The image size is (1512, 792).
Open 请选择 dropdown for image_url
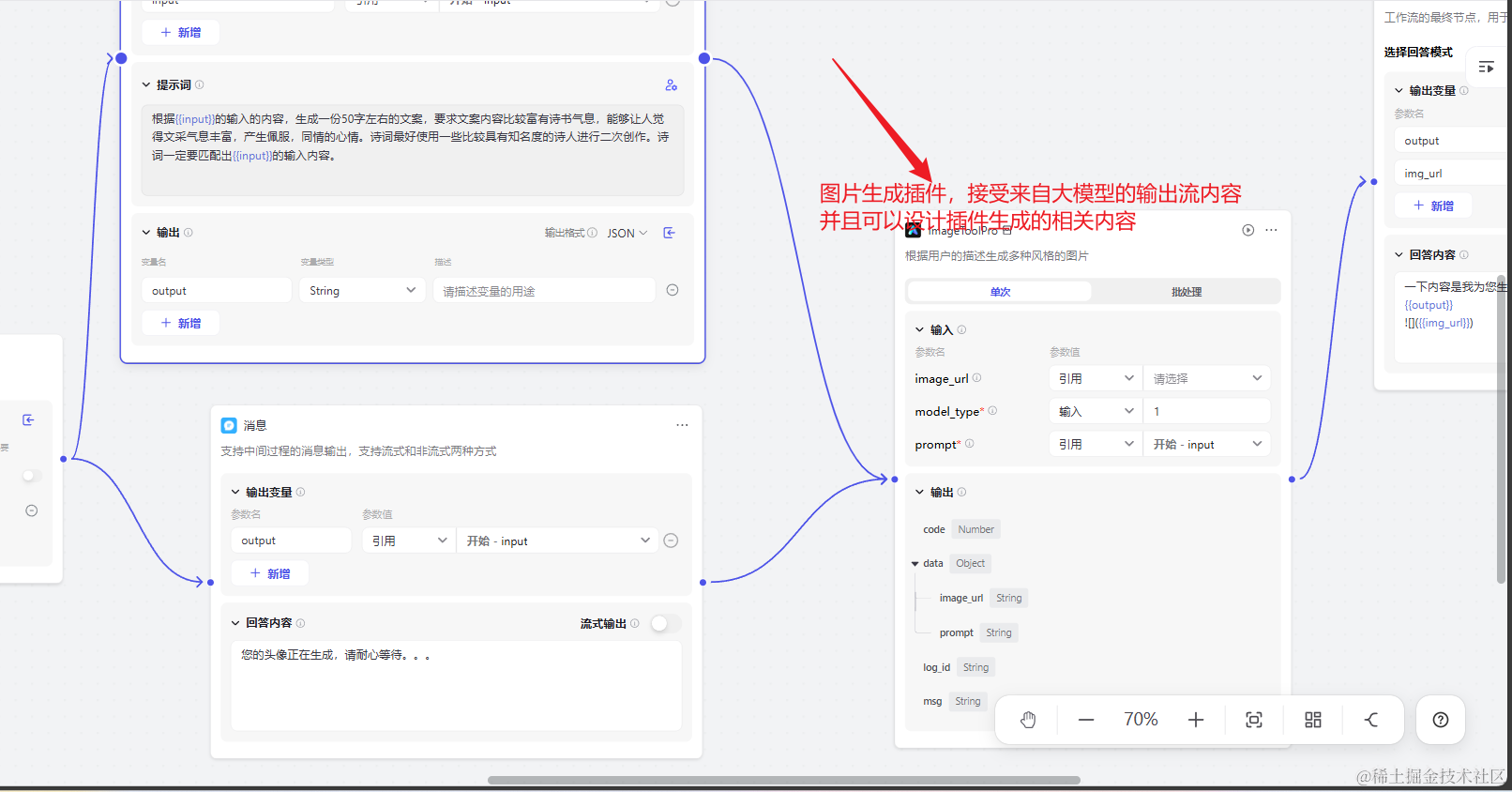click(x=1207, y=378)
